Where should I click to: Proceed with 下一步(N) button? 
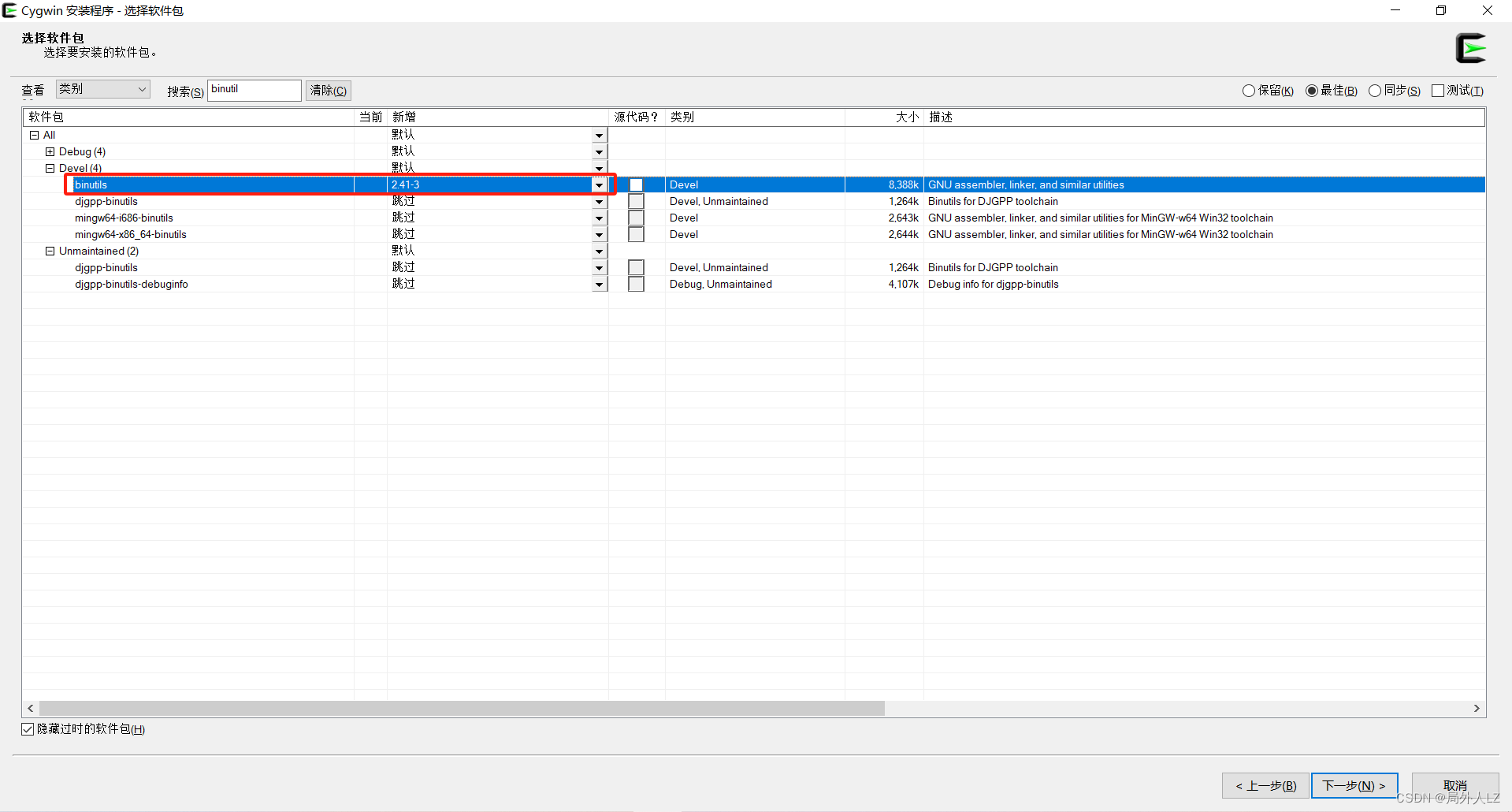(x=1354, y=786)
